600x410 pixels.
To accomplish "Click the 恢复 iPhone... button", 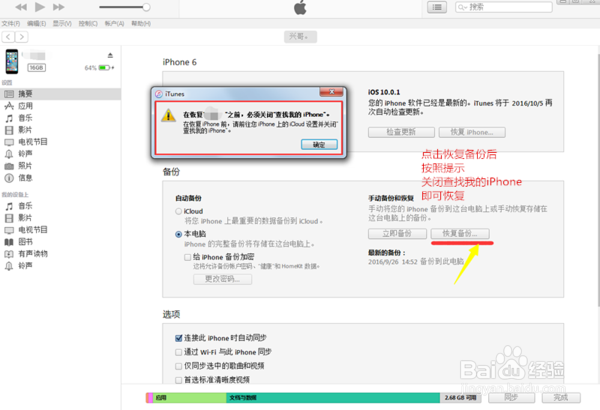I will tap(472, 132).
